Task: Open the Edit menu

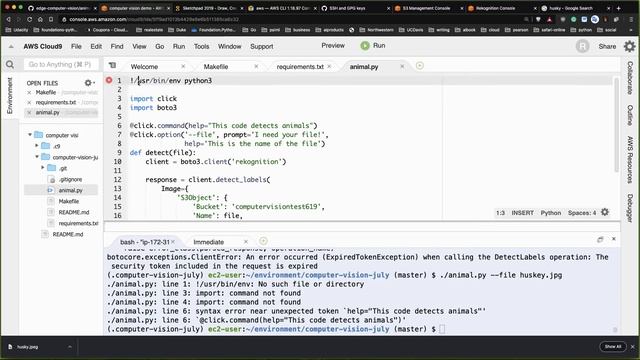Action: pyautogui.click(x=96, y=47)
